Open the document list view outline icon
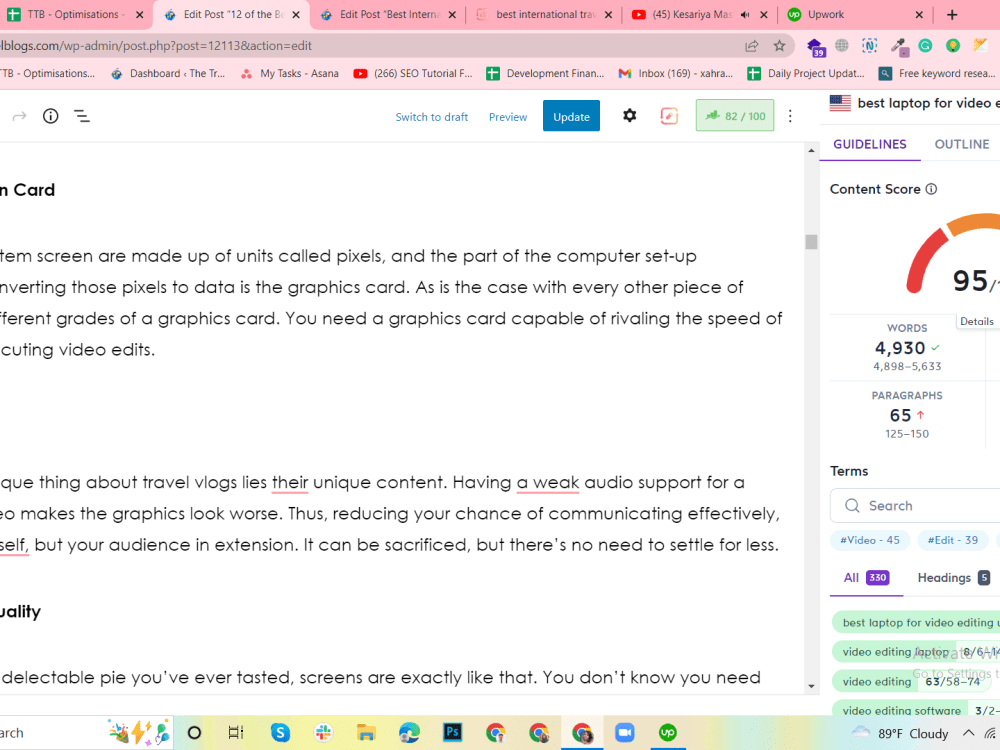This screenshot has width=1000, height=750. click(82, 116)
